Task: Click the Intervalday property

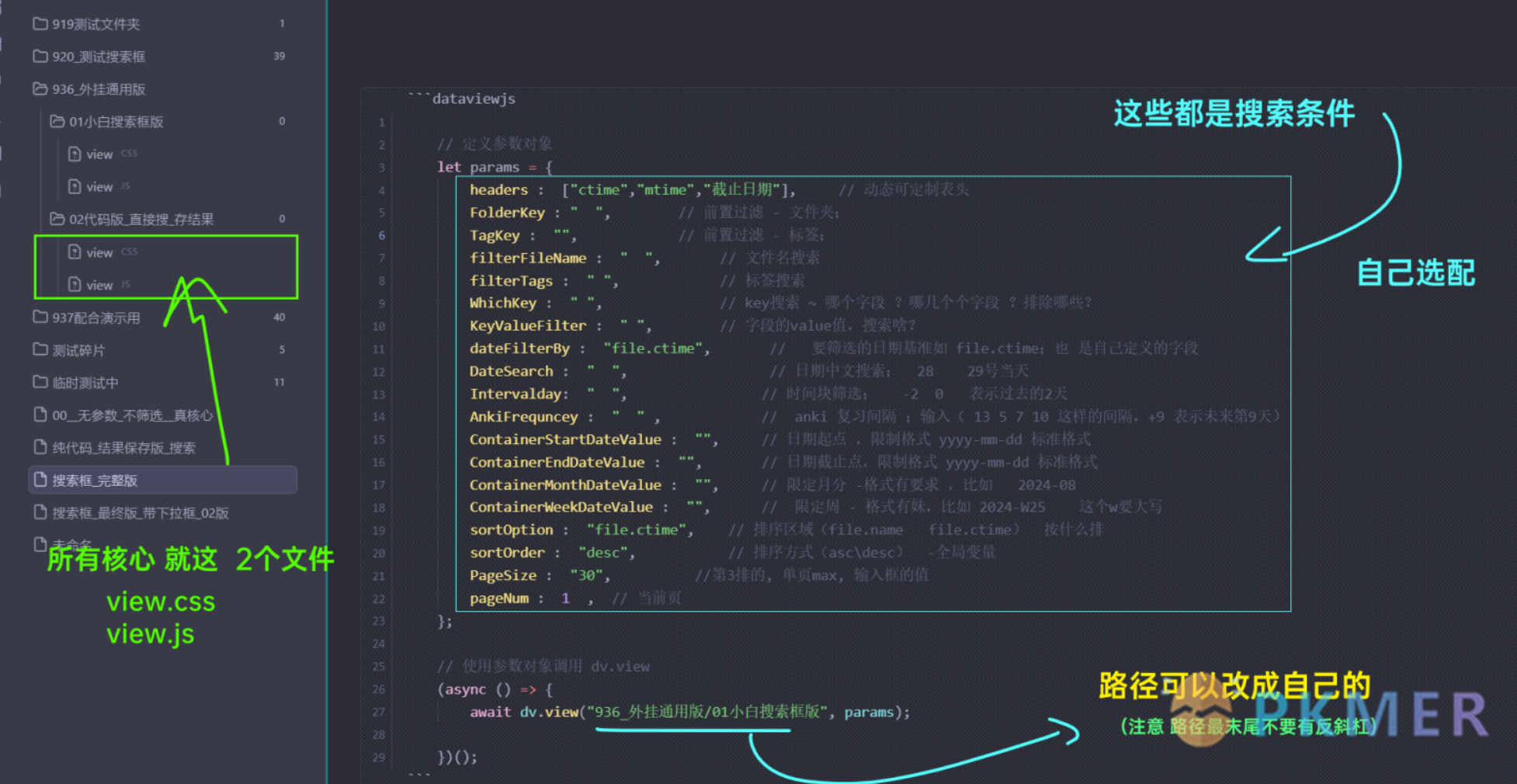Action: click(x=516, y=394)
